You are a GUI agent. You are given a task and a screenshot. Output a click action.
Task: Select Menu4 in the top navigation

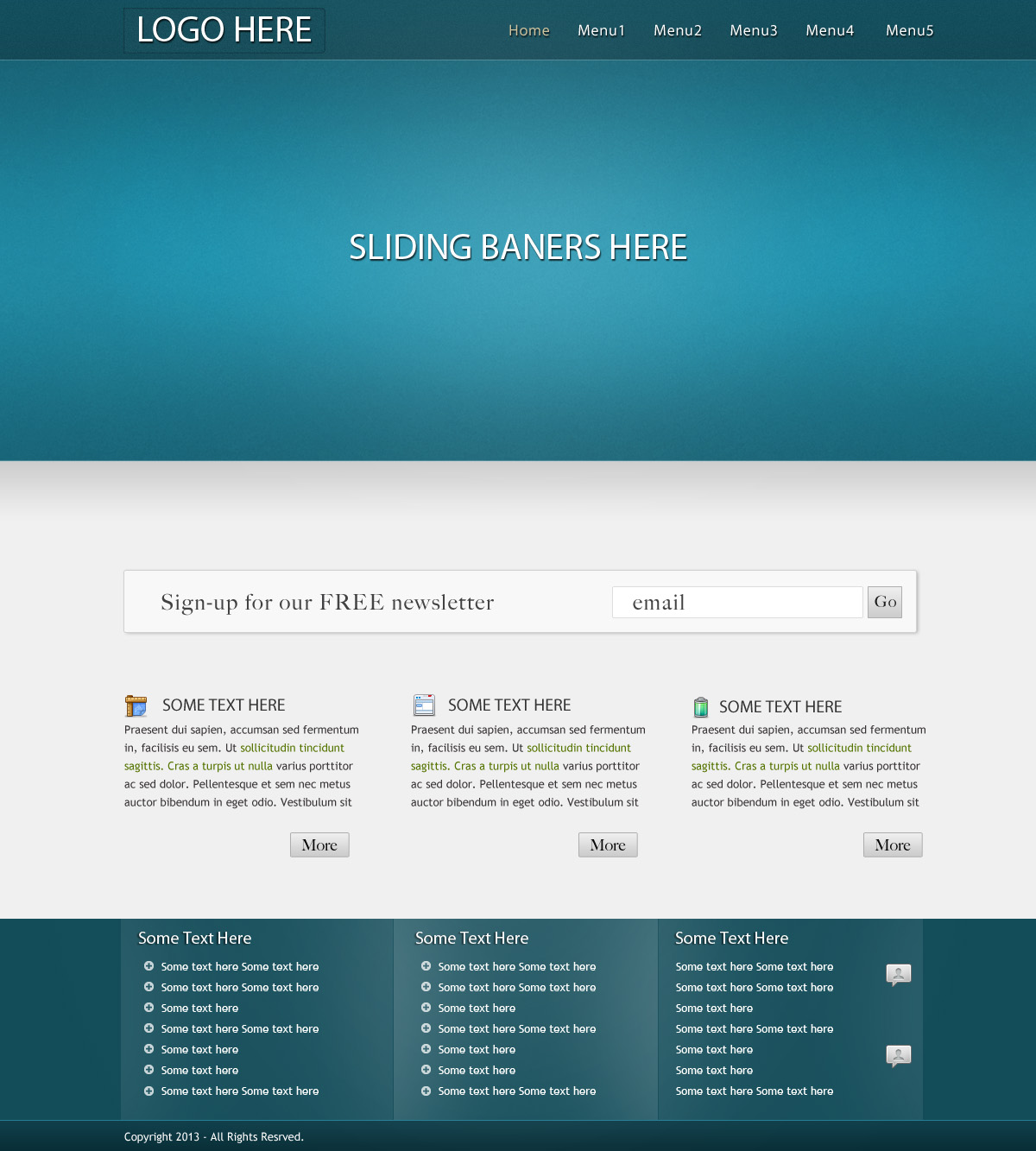[830, 30]
